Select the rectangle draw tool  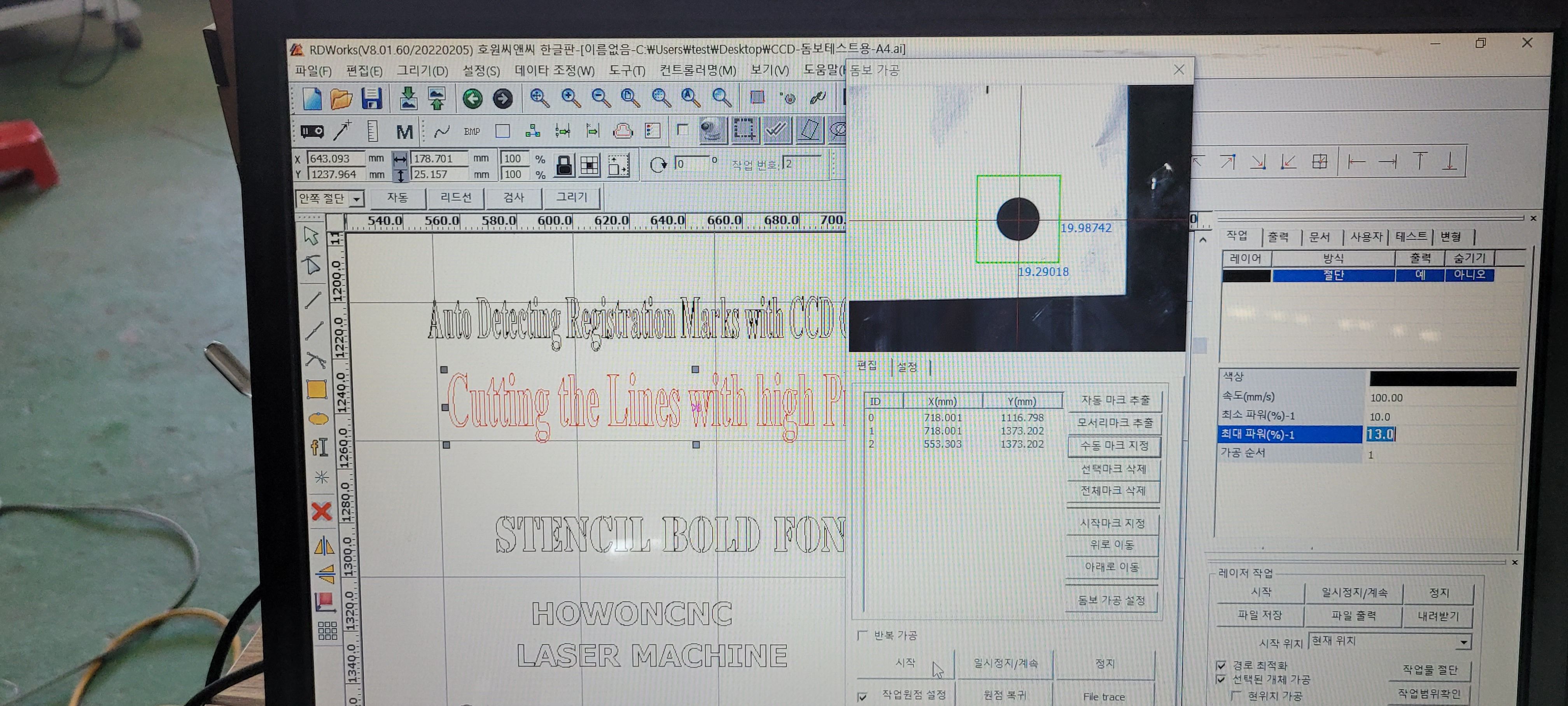coord(317,390)
